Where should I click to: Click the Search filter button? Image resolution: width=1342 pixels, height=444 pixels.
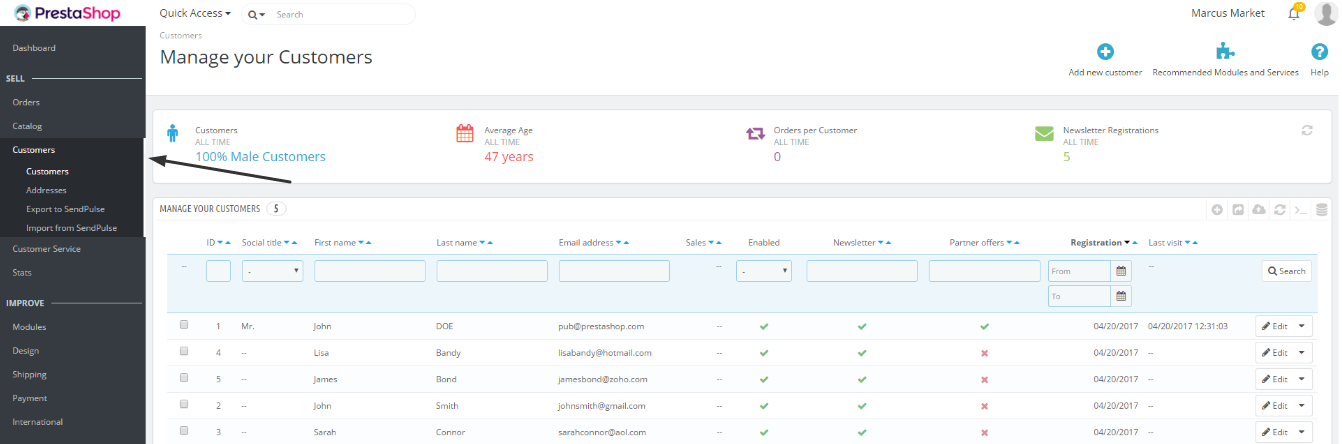click(1286, 271)
